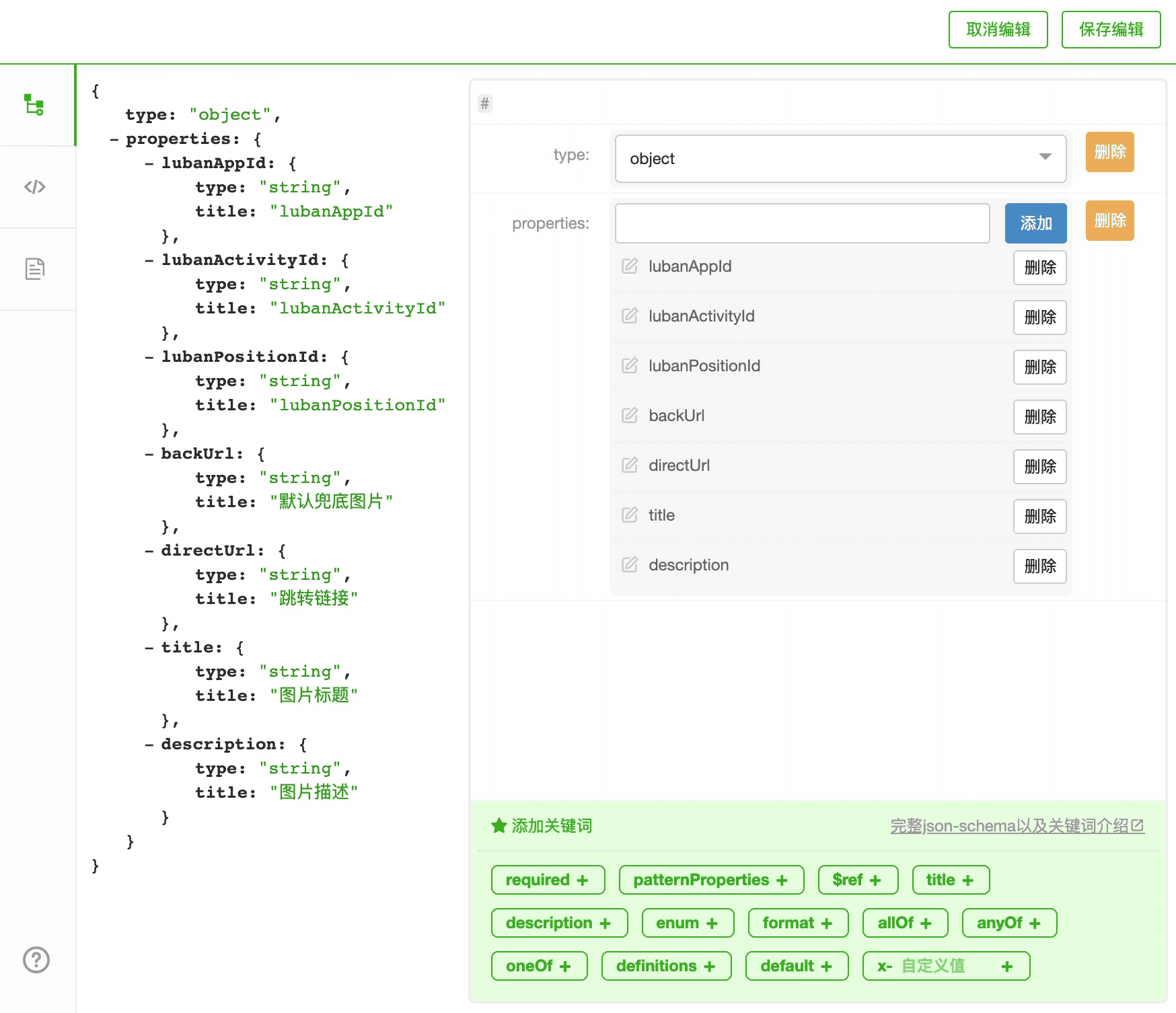
Task: Click the edit icon beside description property
Action: pyautogui.click(x=630, y=564)
